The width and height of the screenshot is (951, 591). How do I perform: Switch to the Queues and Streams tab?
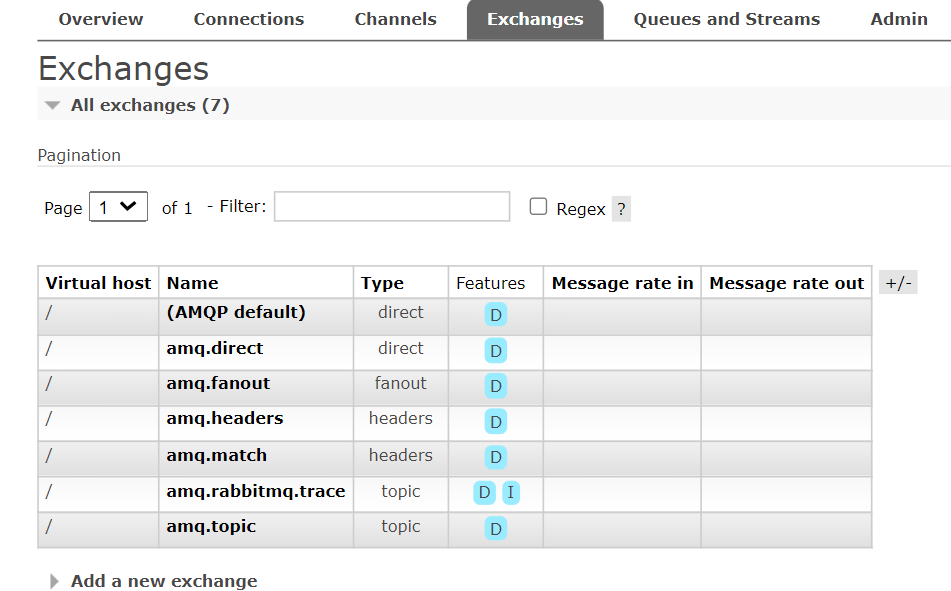click(727, 19)
